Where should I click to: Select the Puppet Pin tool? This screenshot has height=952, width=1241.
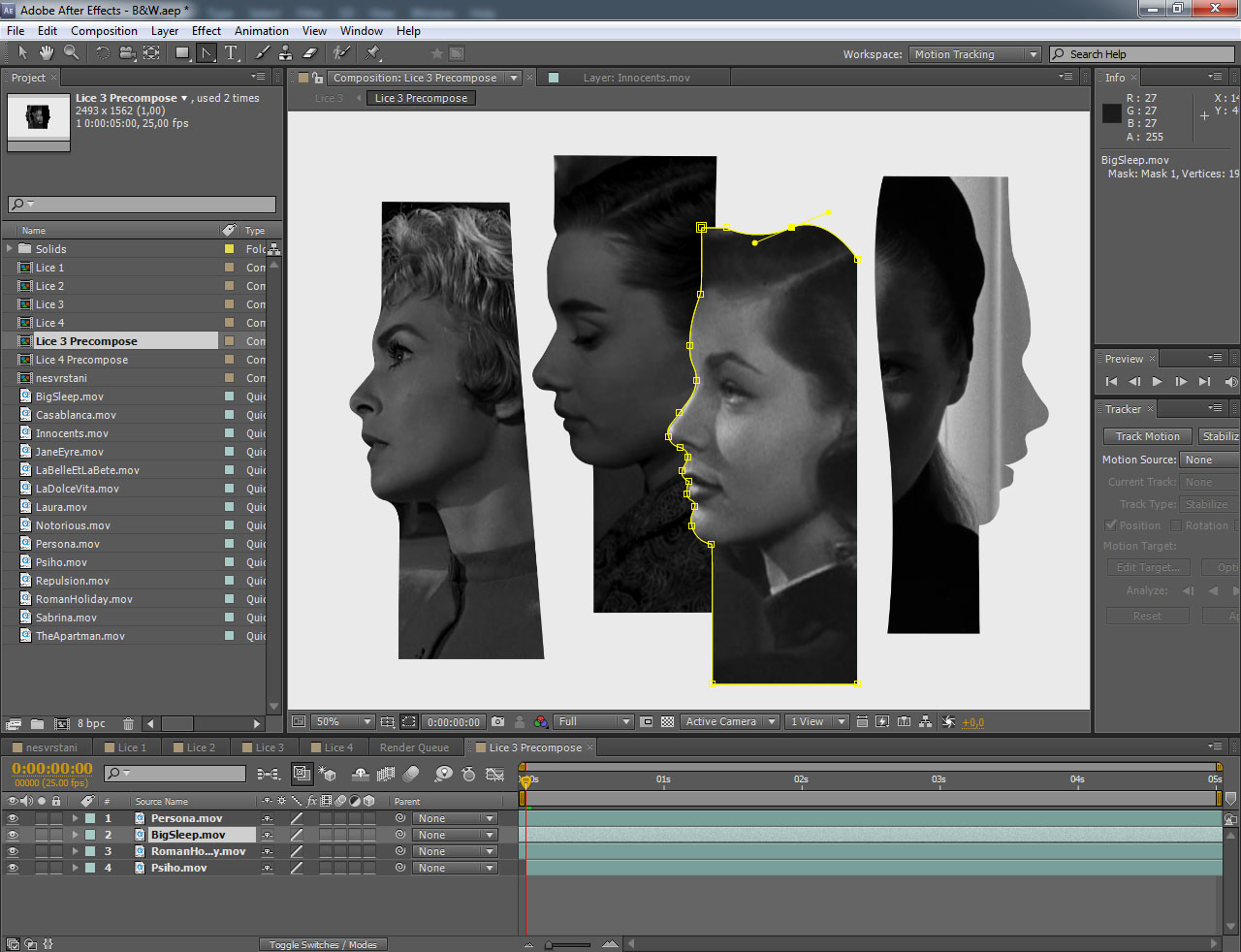pos(373,53)
